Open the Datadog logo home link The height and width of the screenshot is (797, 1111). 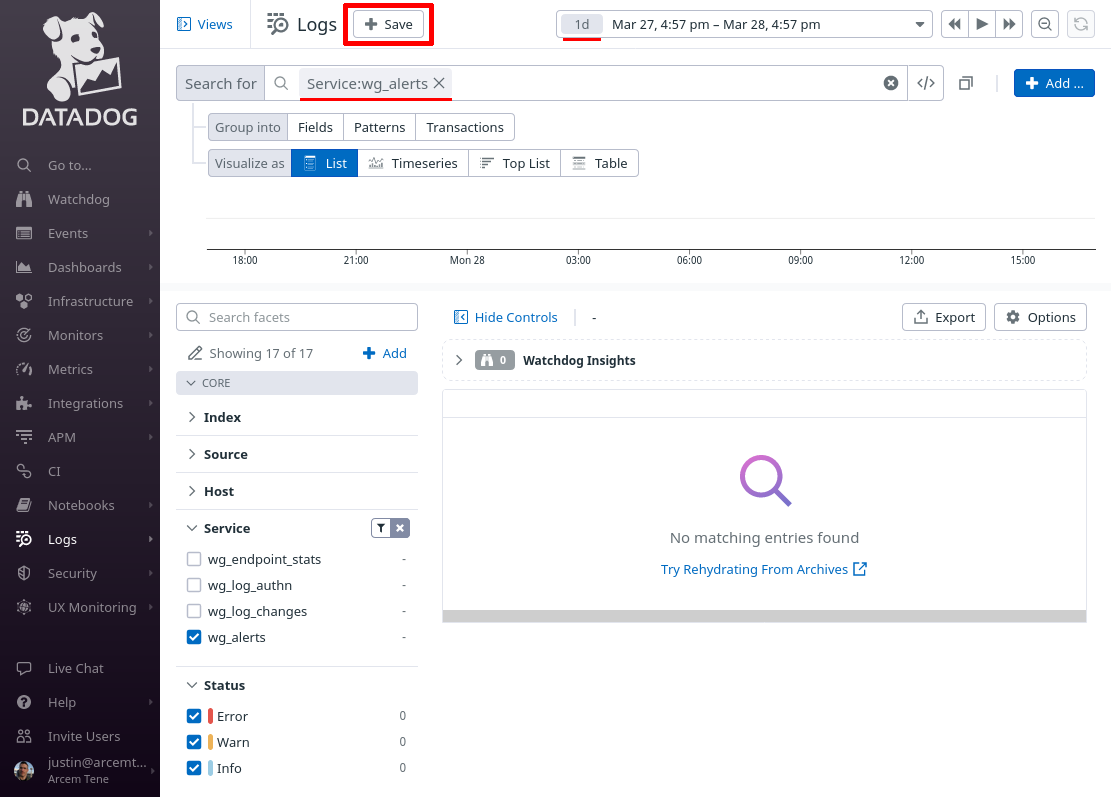tap(79, 69)
